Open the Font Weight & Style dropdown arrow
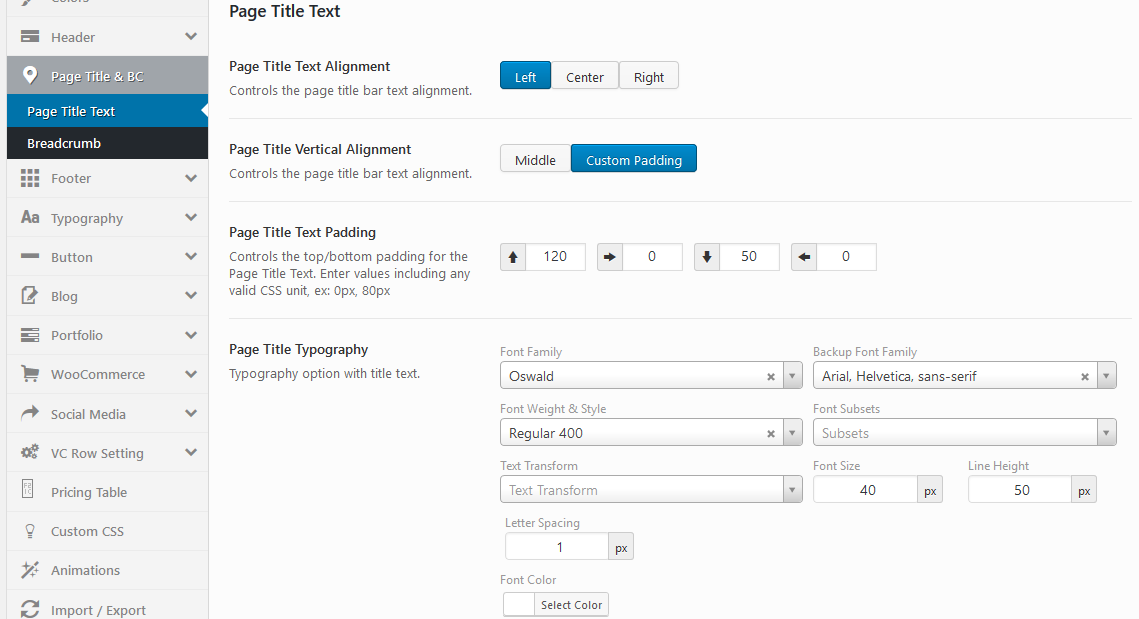Screen dimensions: 1139x619 coord(793,432)
